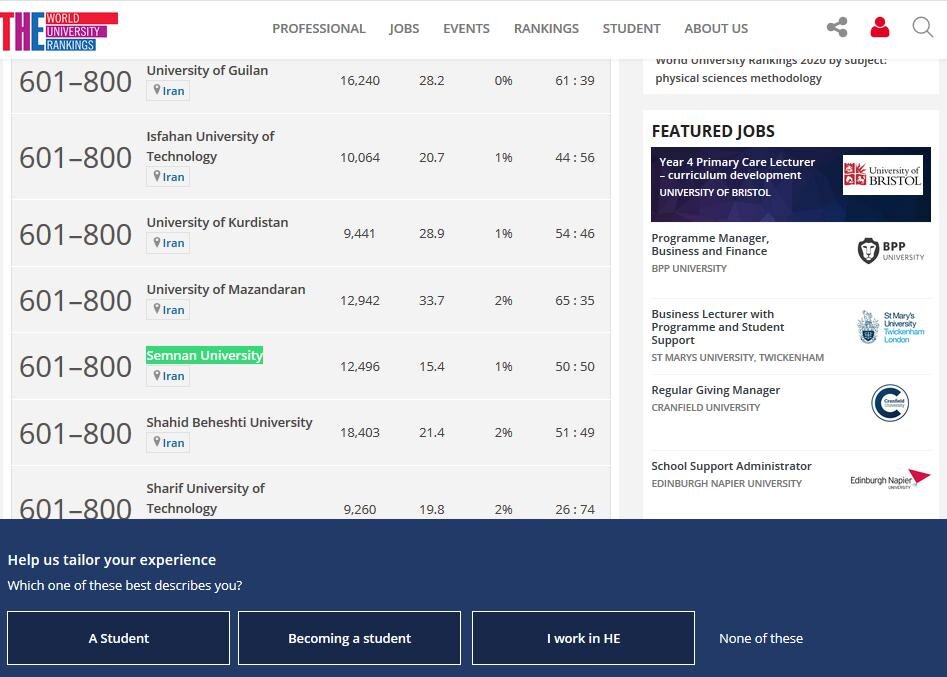Click Iran tag under University of Kurdistan
Viewport: 947px width, 677px height.
[168, 243]
